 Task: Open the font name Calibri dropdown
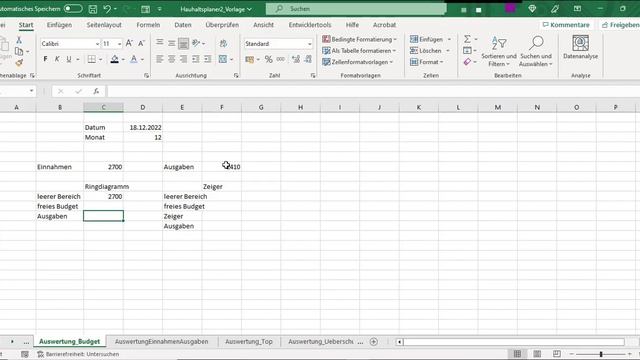[x=97, y=44]
